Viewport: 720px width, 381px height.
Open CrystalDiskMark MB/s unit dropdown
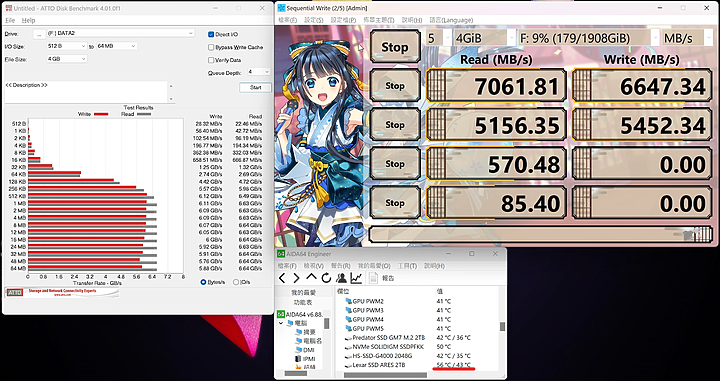pos(686,38)
